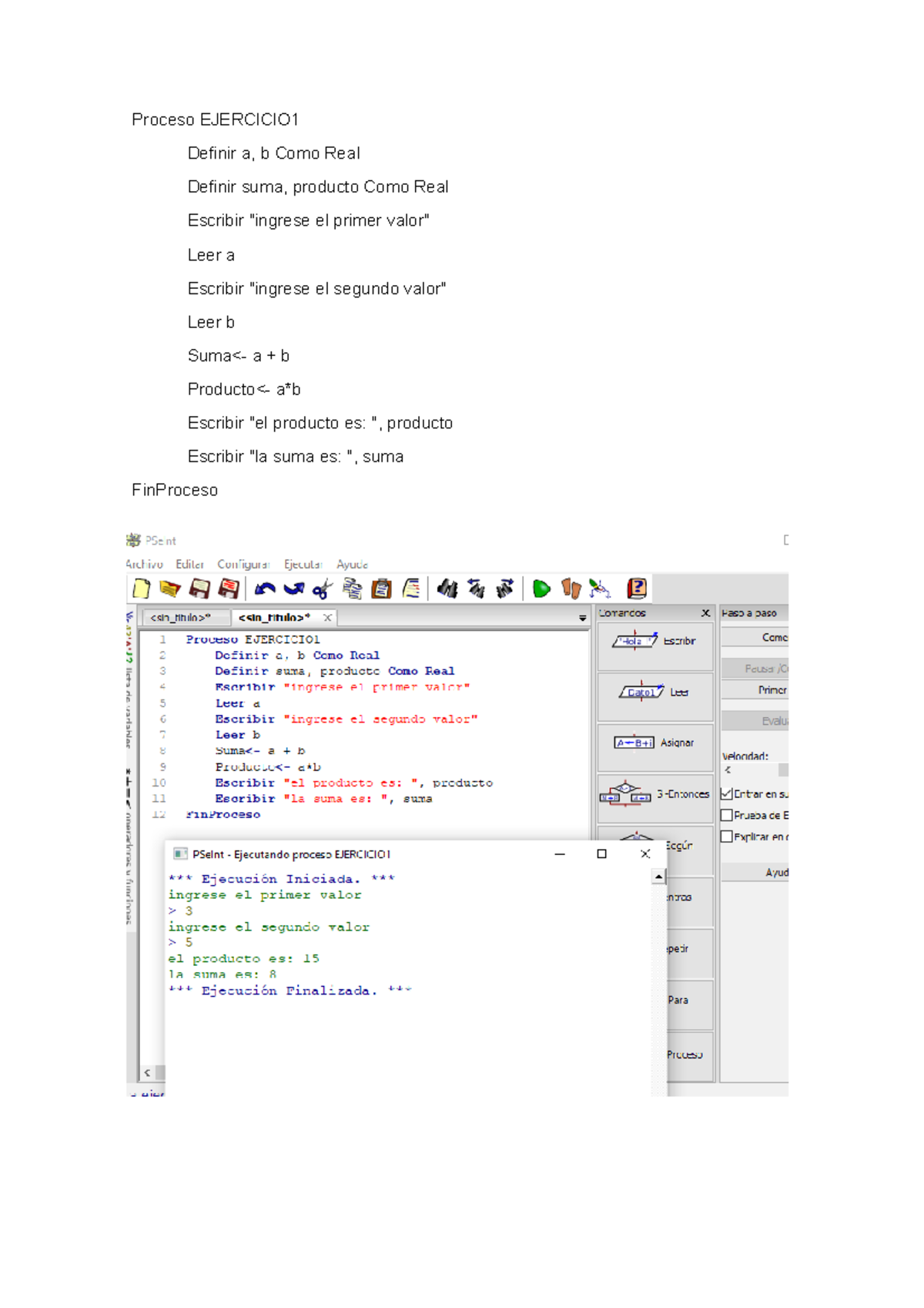
Task: Open the Help book icon
Action: click(x=637, y=589)
